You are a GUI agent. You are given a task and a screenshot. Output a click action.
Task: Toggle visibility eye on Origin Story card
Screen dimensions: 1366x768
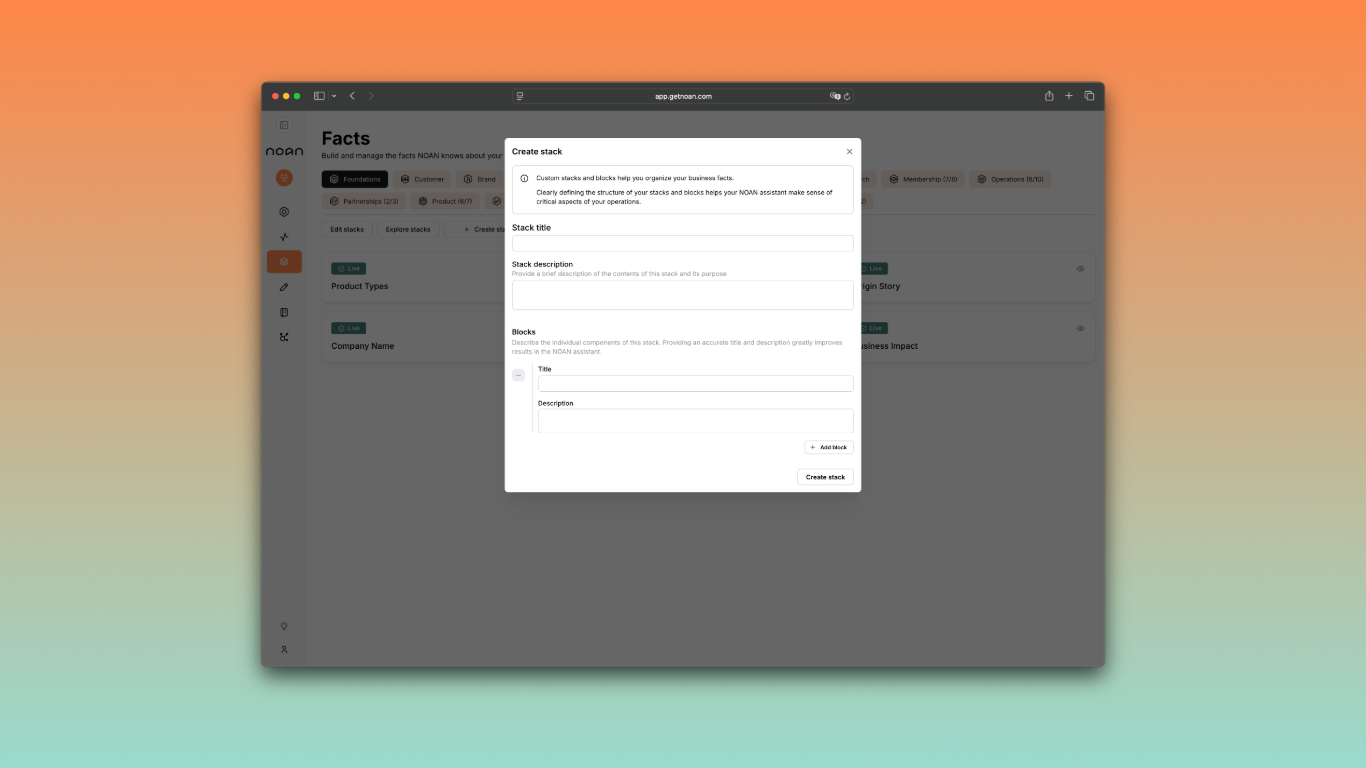(x=1080, y=268)
